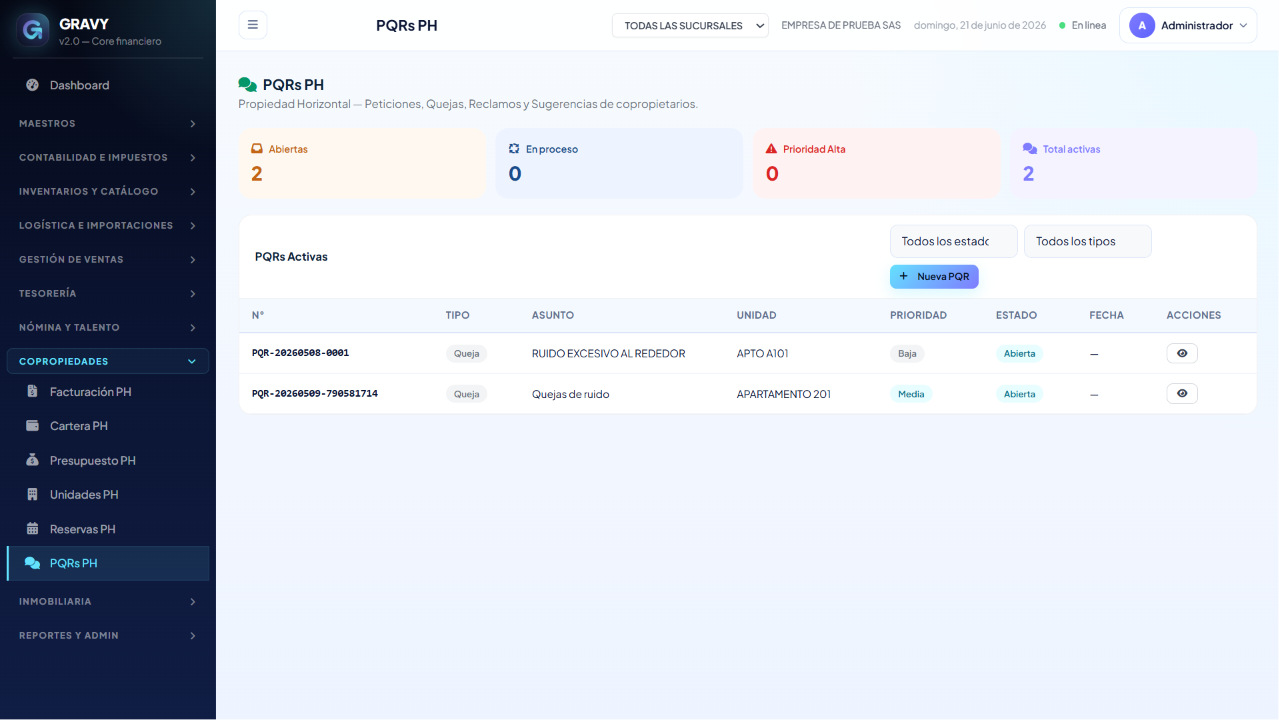The image size is (1279, 720).
Task: Open Facturación PH menu item
Action: pyautogui.click(x=108, y=392)
